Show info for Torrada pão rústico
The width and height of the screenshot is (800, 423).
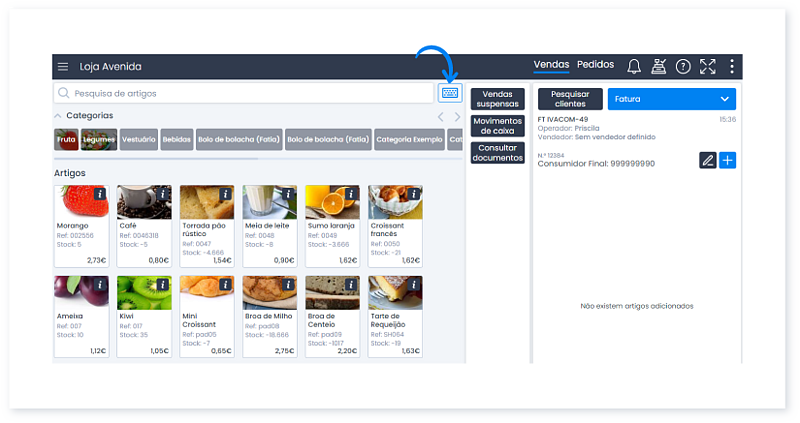(226, 194)
